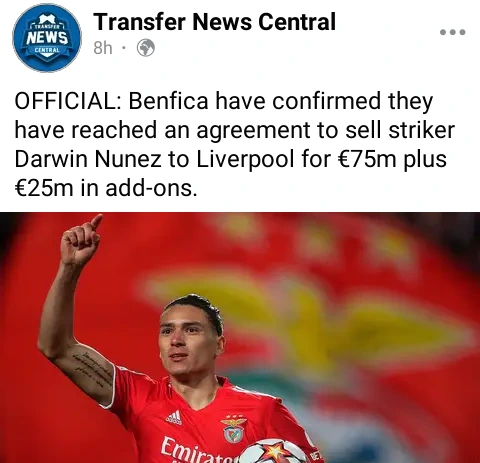
Task: Open the attached Benfica player photo
Action: point(240,338)
